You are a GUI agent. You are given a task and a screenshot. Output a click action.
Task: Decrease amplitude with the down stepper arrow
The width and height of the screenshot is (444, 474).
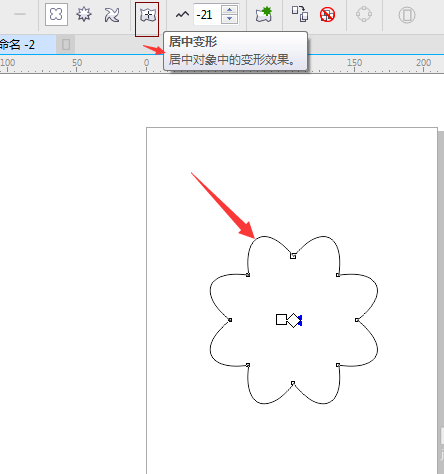(x=230, y=19)
